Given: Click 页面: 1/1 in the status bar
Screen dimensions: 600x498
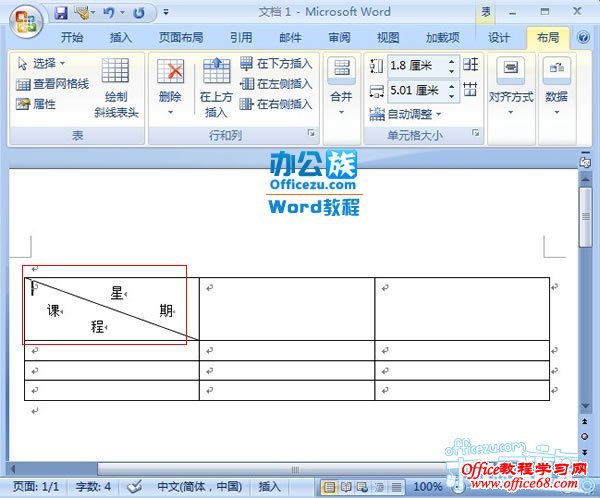Looking at the screenshot, I should pos(36,487).
